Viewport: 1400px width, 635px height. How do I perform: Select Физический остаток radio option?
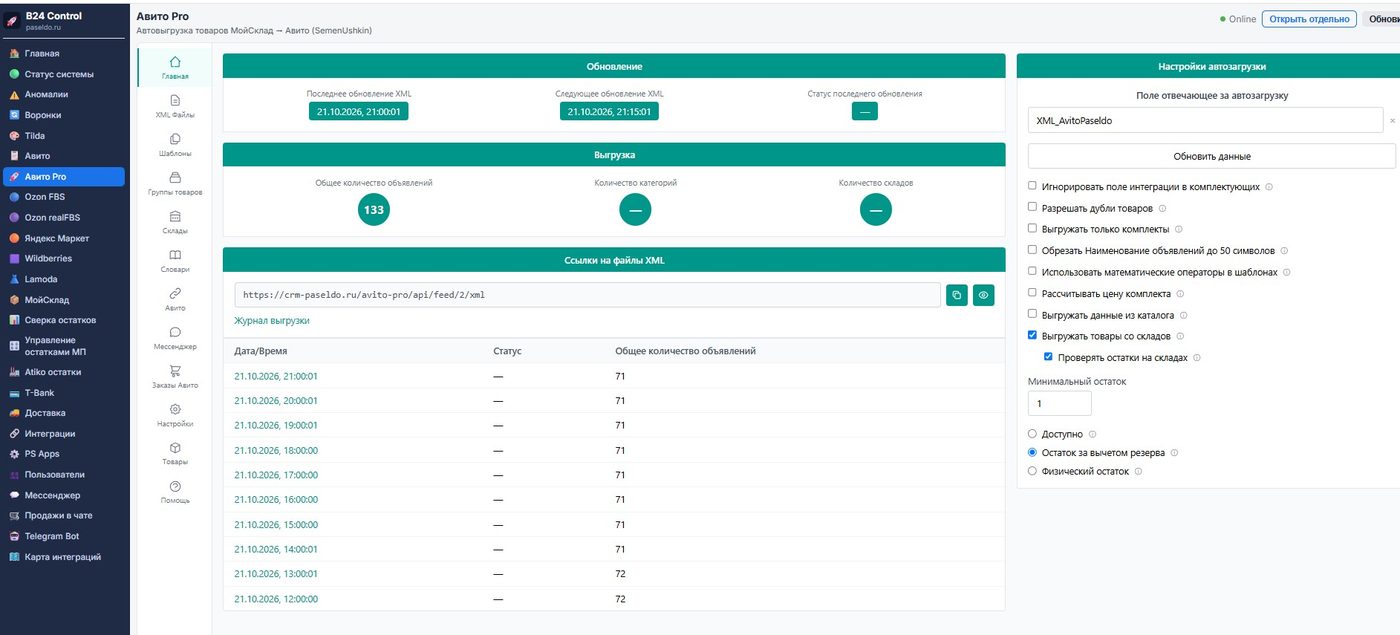[1032, 471]
